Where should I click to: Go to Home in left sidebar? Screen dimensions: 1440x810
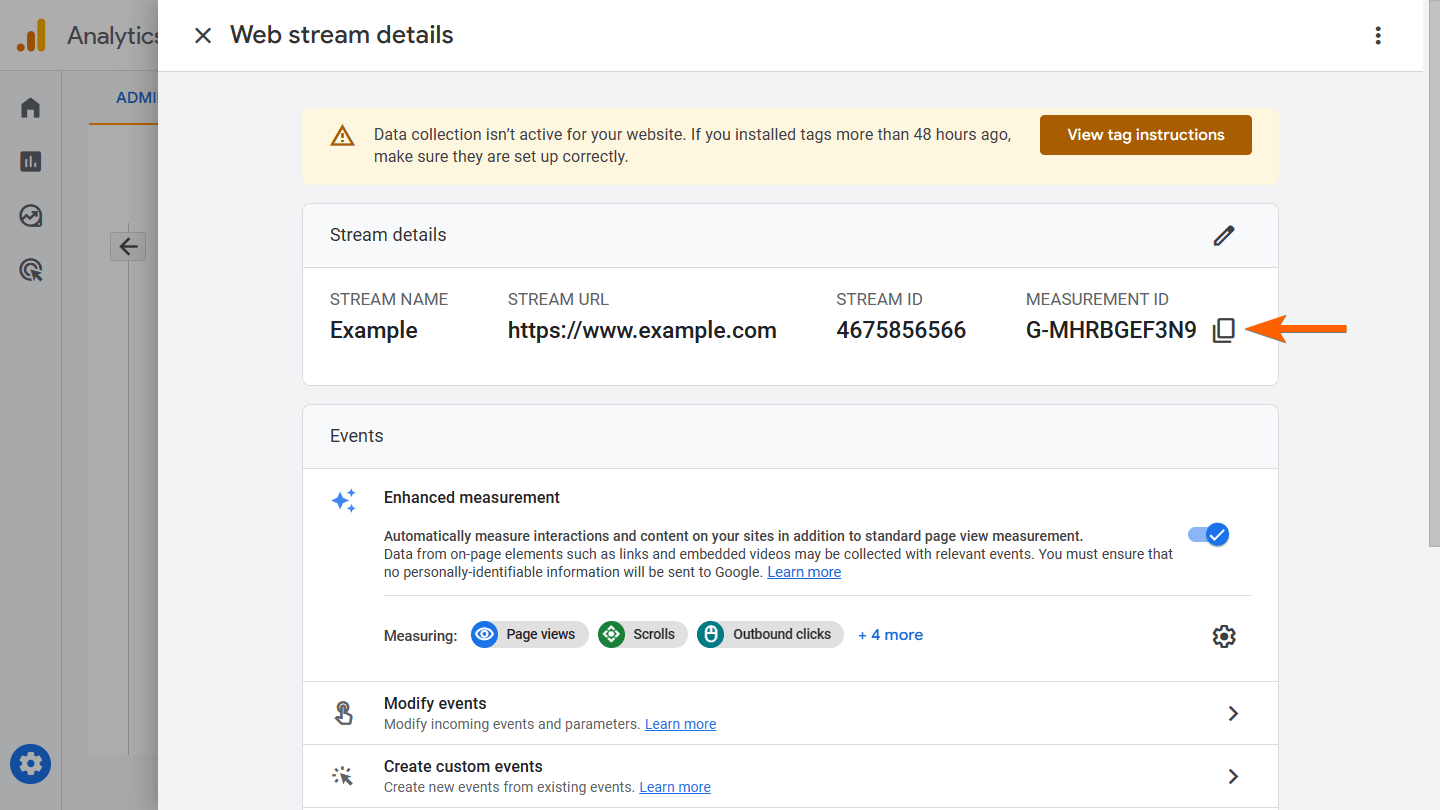[31, 108]
